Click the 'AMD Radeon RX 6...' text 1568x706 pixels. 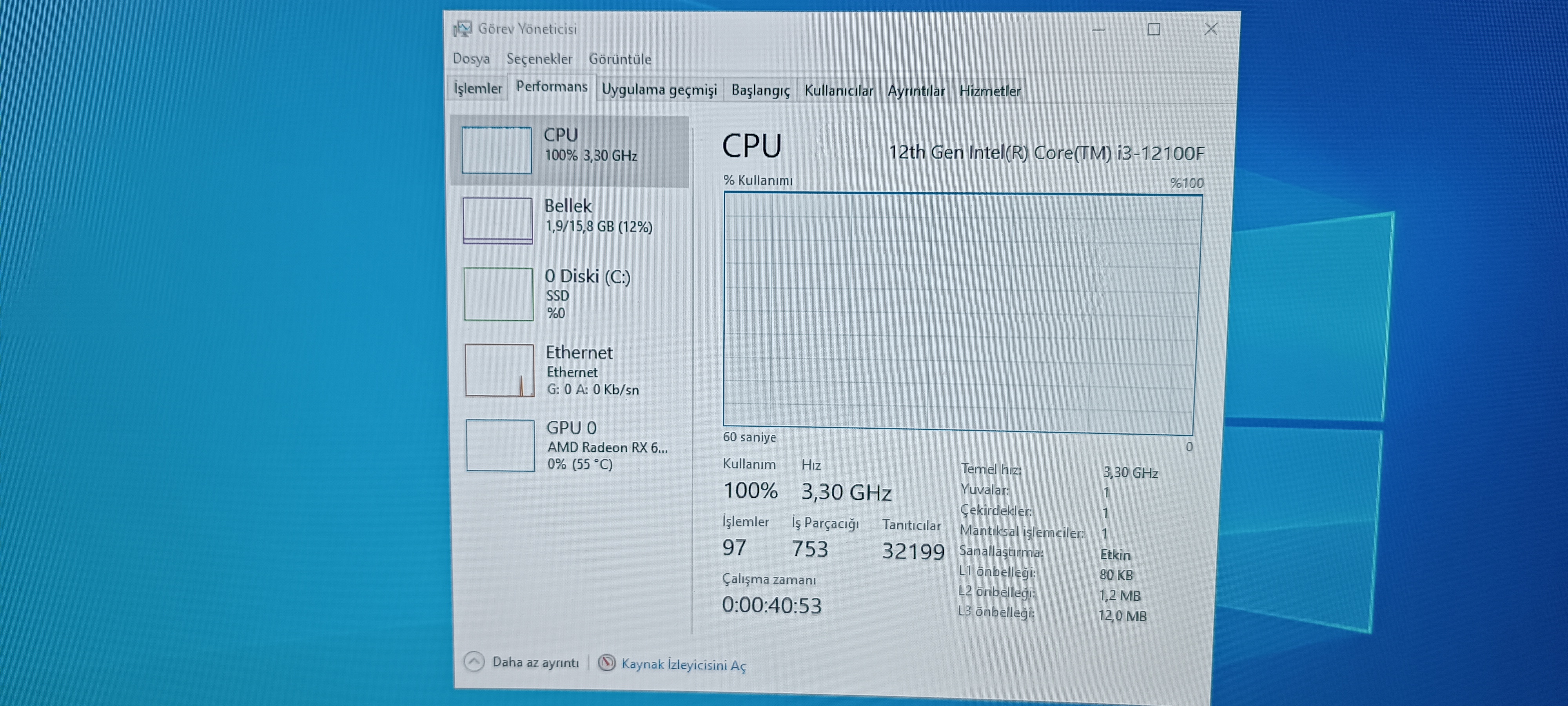[x=607, y=447]
